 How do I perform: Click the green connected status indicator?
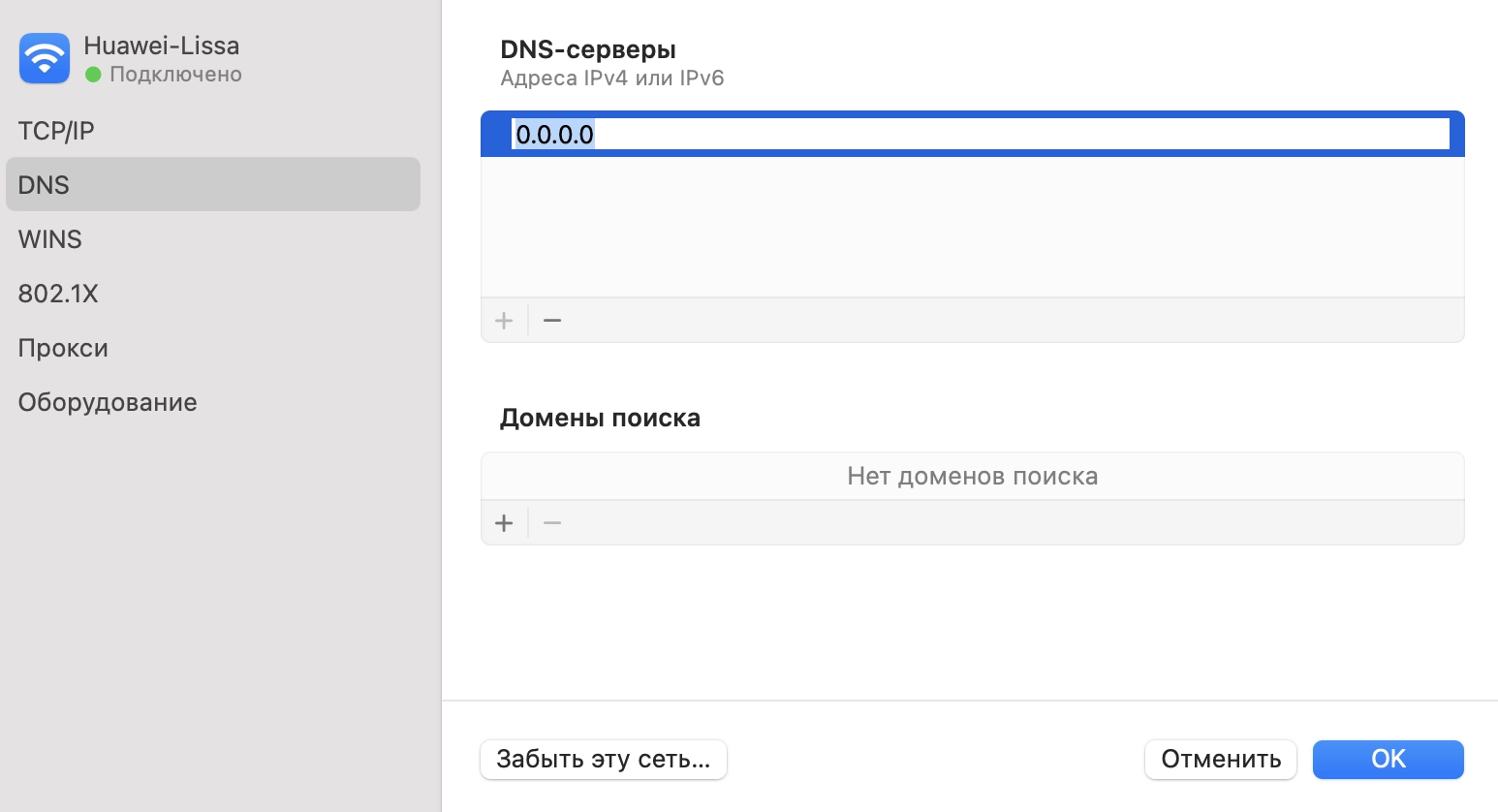[x=92, y=73]
